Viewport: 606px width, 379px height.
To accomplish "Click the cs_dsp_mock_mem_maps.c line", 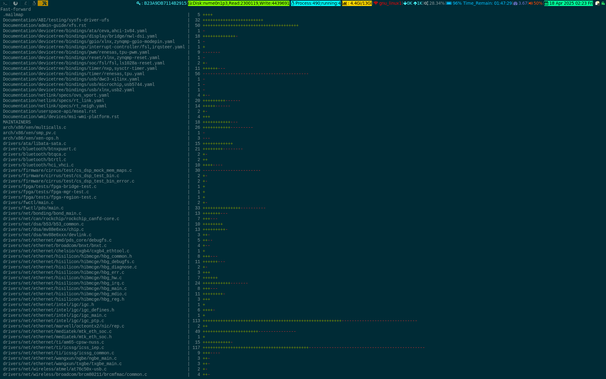I will click(67, 170).
